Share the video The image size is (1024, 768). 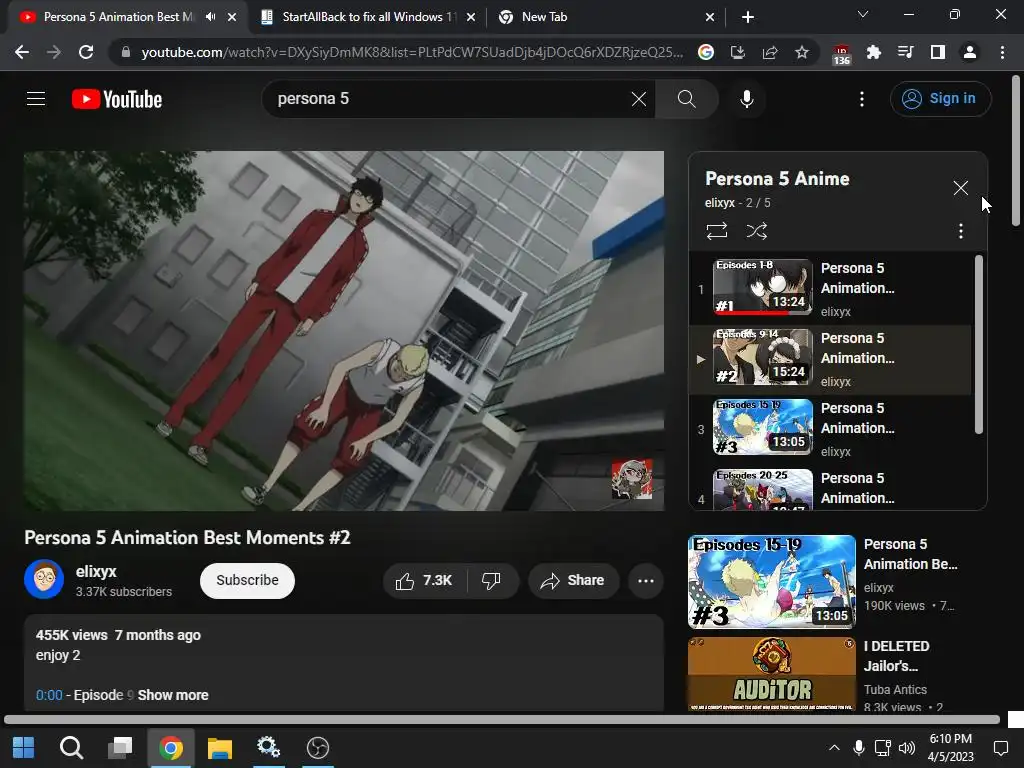573,581
